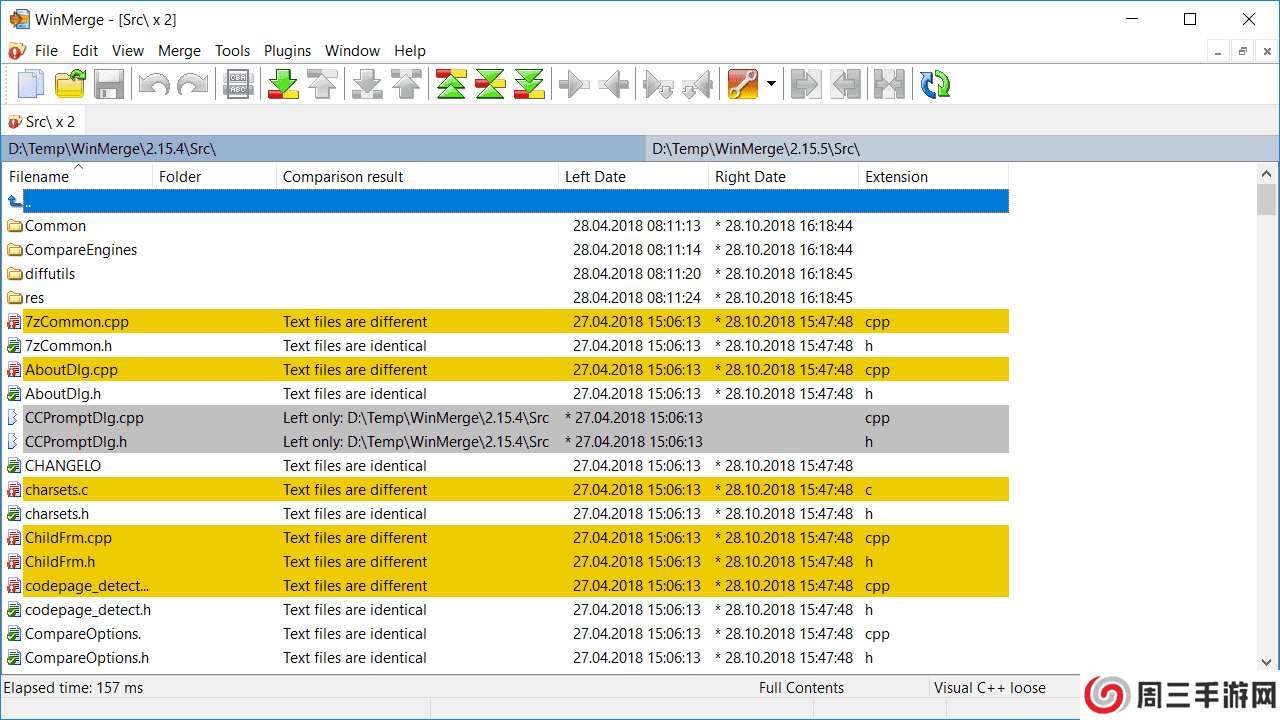The image size is (1280, 720).
Task: Open the Options wrench icon
Action: coord(742,84)
